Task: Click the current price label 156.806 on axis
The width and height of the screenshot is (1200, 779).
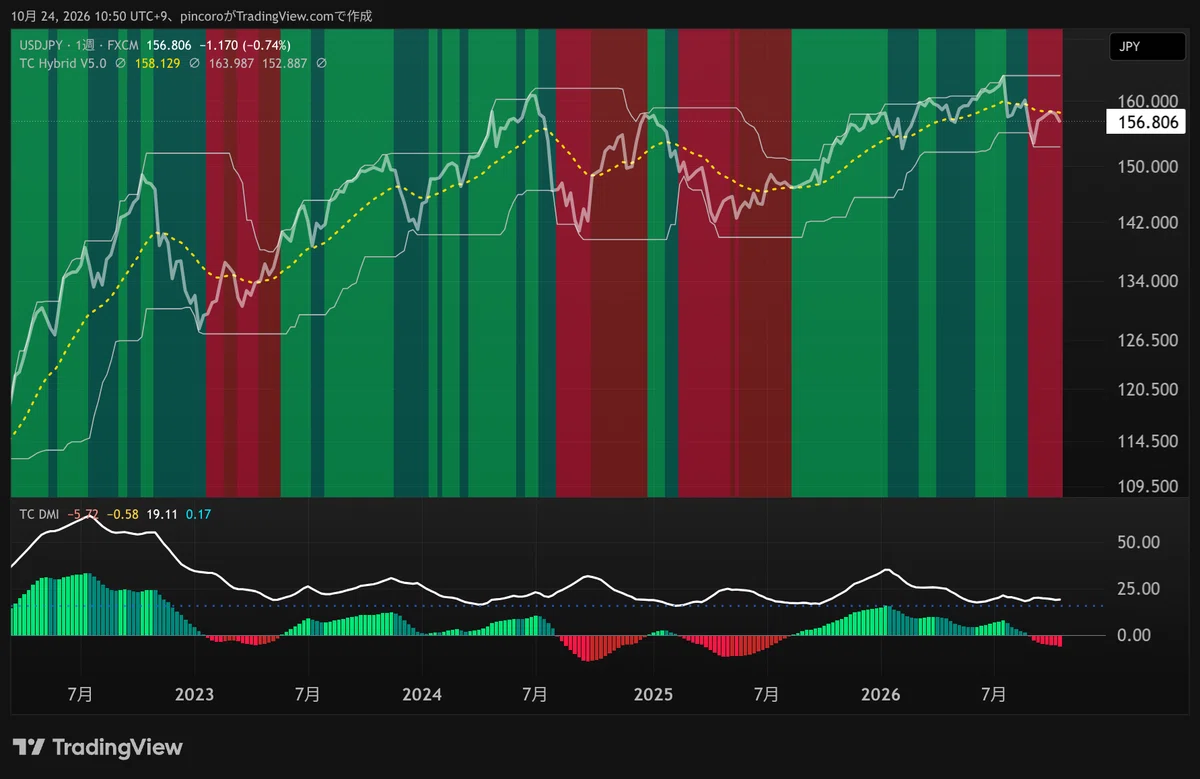Action: 1146,122
